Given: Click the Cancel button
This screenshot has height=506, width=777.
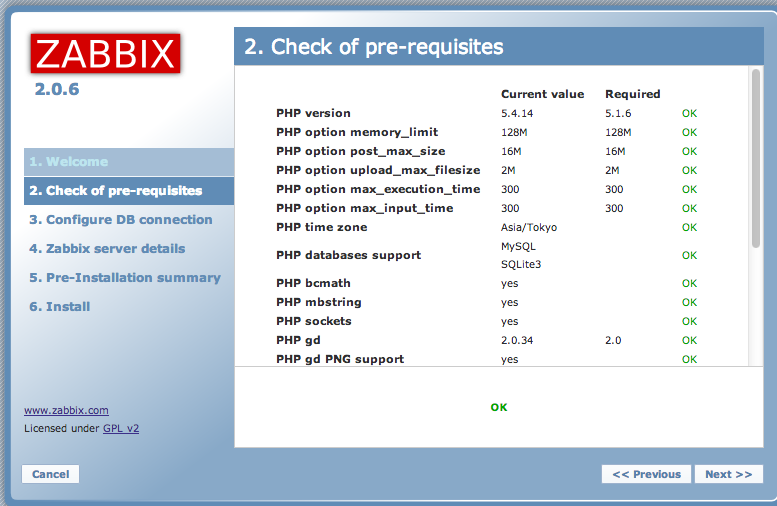Looking at the screenshot, I should (x=51, y=474).
